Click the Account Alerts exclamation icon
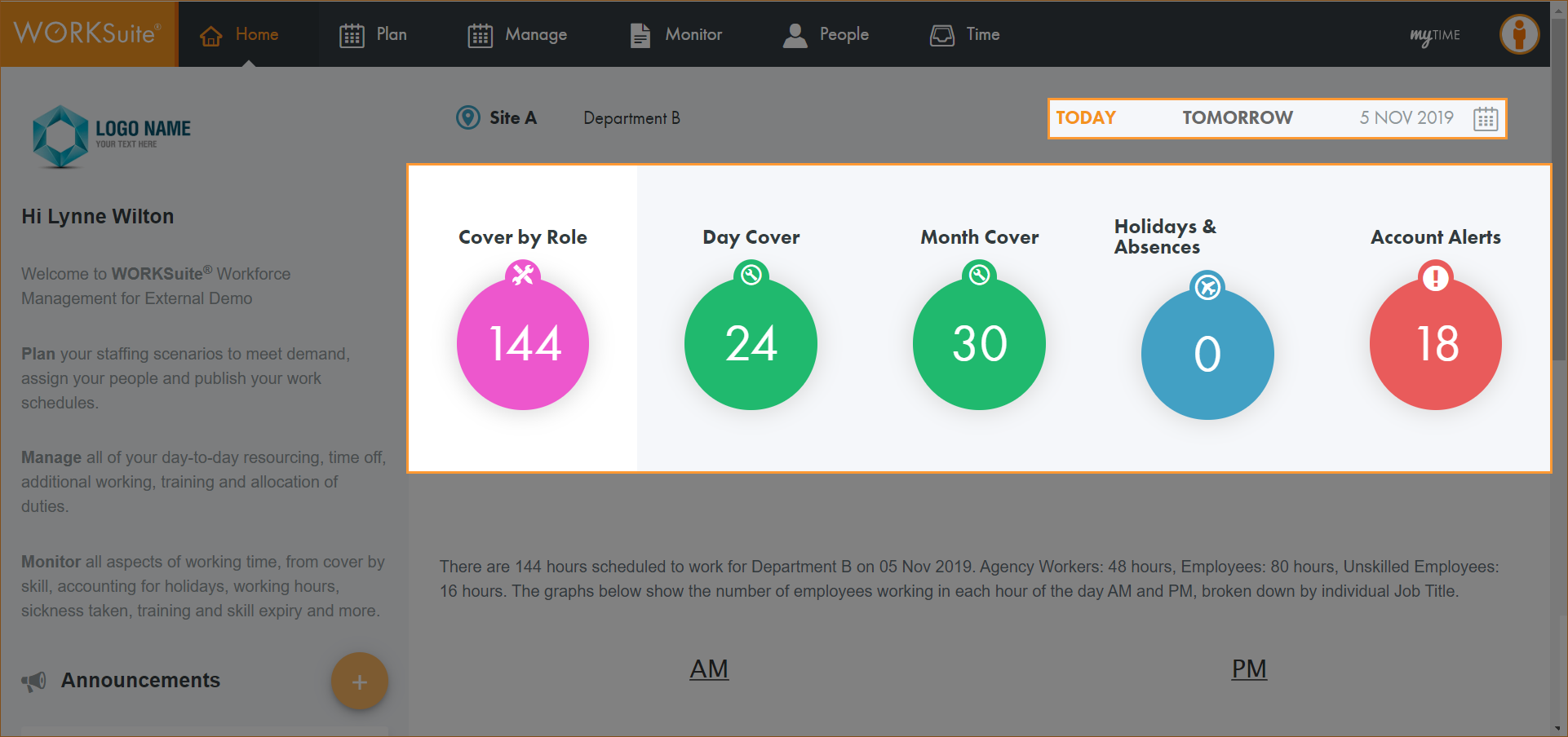1568x737 pixels. click(1435, 277)
